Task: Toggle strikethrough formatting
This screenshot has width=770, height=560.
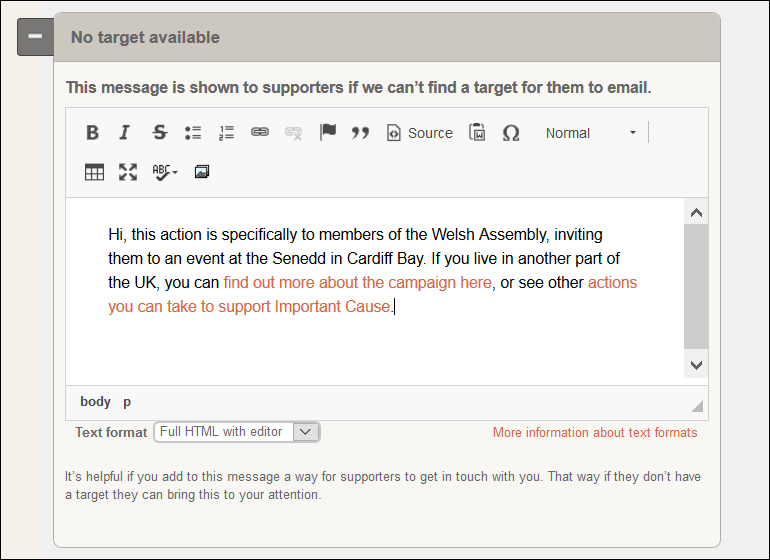Action: [159, 133]
